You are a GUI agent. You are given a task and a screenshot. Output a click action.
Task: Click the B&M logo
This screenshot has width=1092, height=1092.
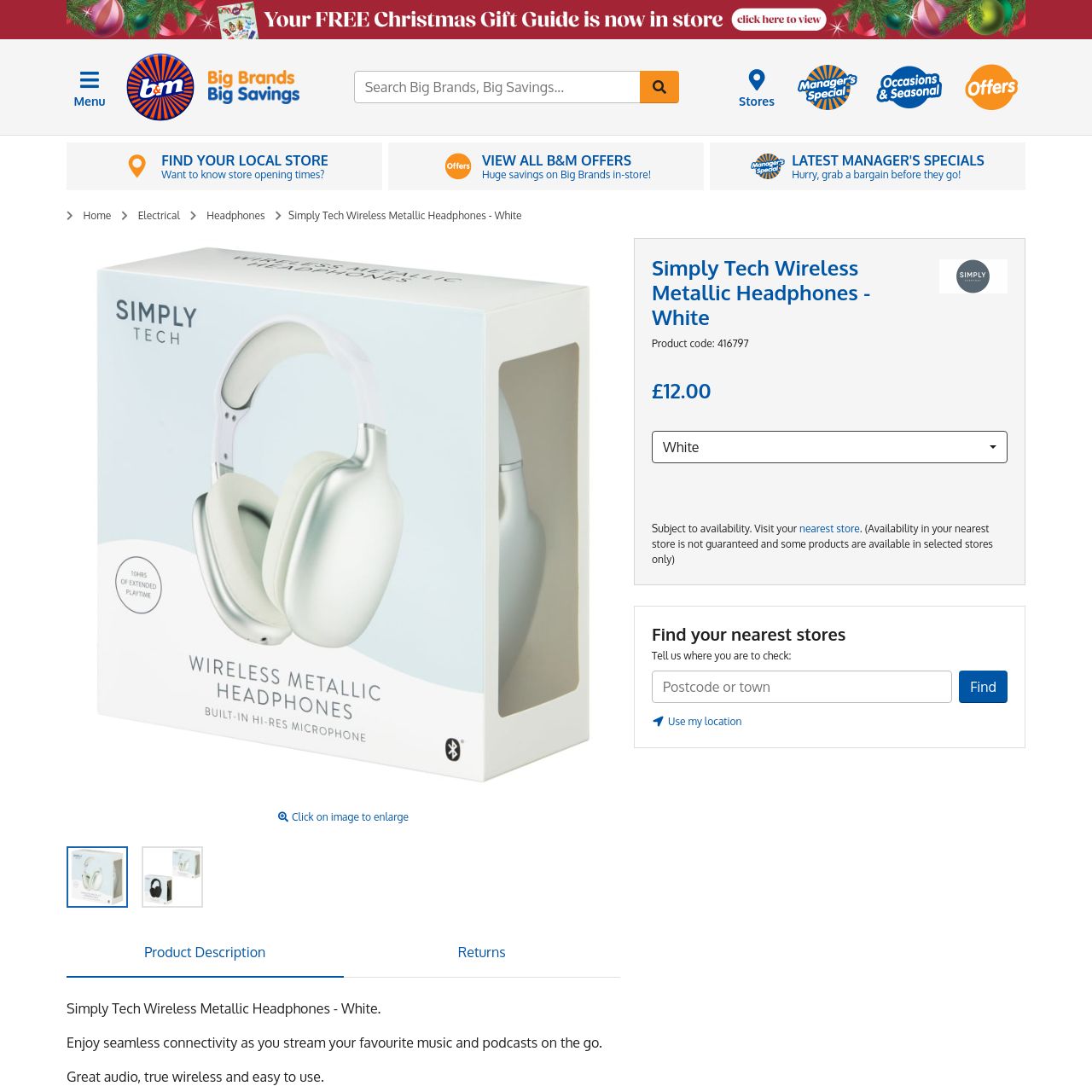point(160,87)
